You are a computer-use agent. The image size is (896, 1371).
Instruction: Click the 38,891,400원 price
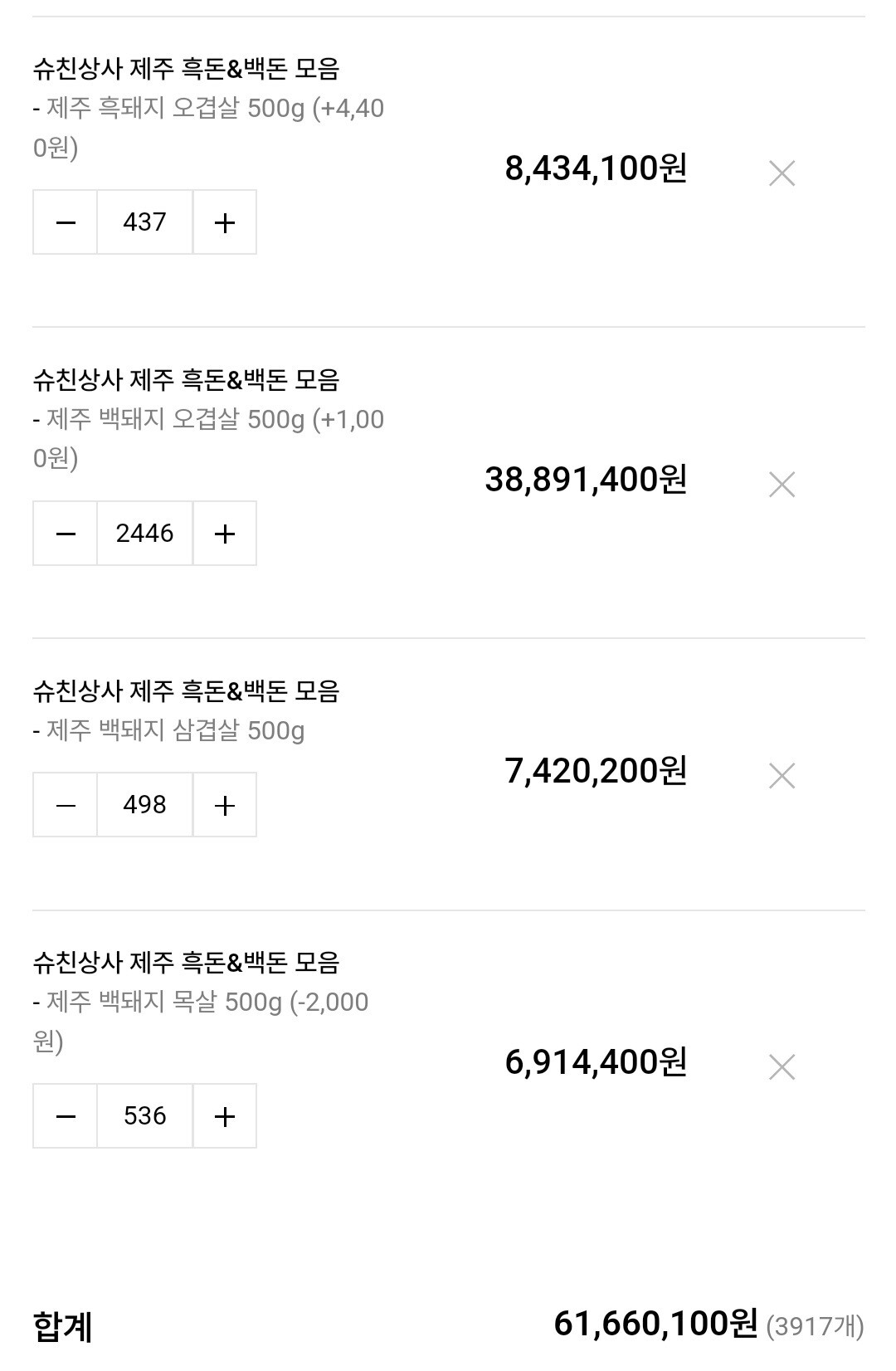[586, 480]
